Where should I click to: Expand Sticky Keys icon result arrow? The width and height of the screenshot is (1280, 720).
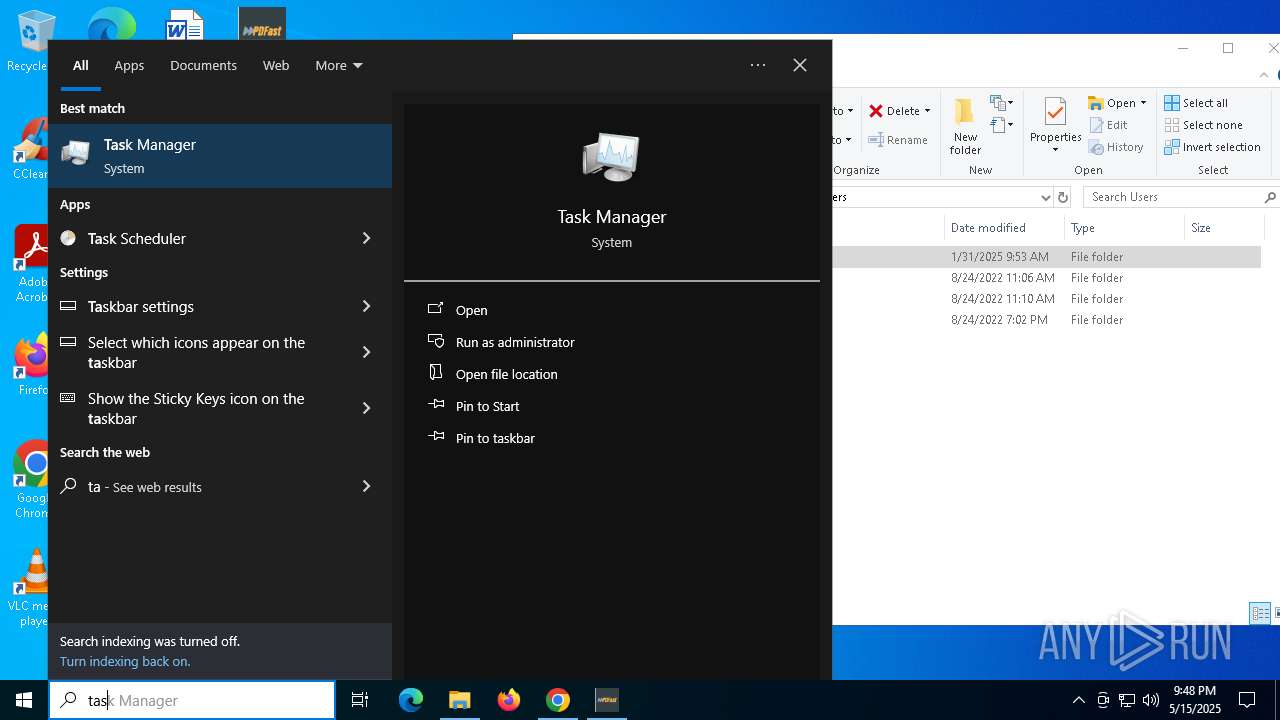[x=366, y=408]
